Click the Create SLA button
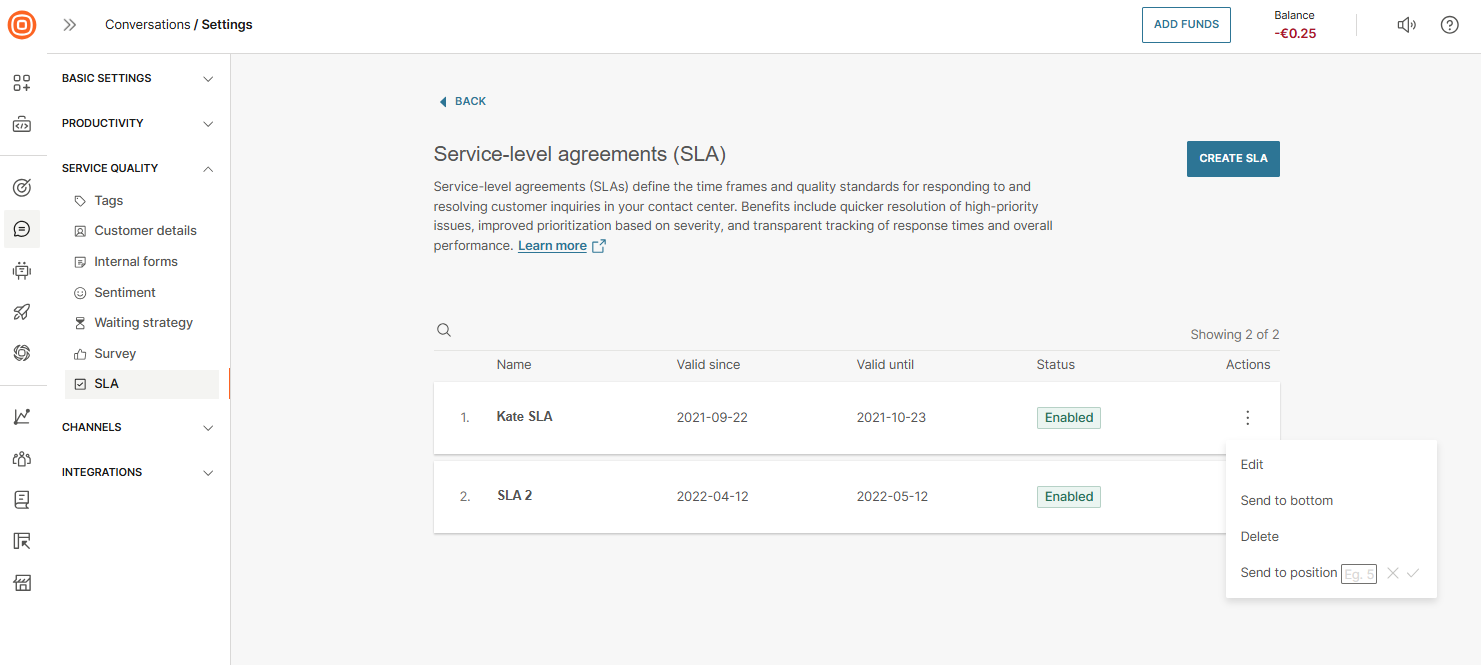The height and width of the screenshot is (665, 1481). click(x=1232, y=158)
